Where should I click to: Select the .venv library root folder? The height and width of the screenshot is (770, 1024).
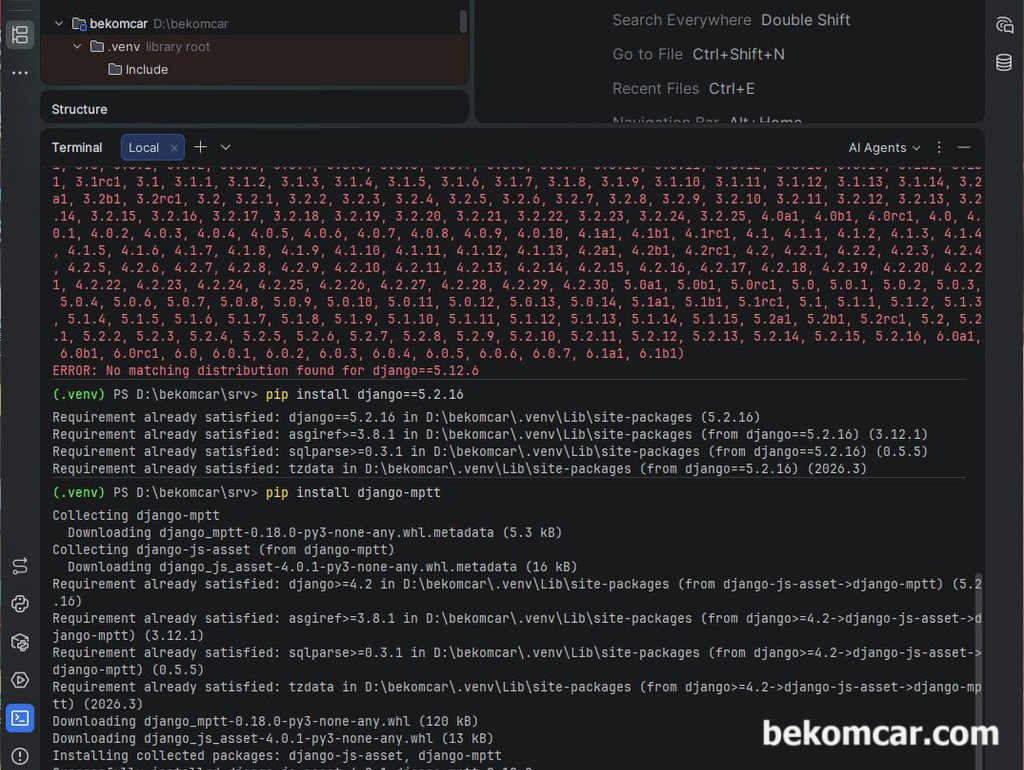pyautogui.click(x=150, y=46)
